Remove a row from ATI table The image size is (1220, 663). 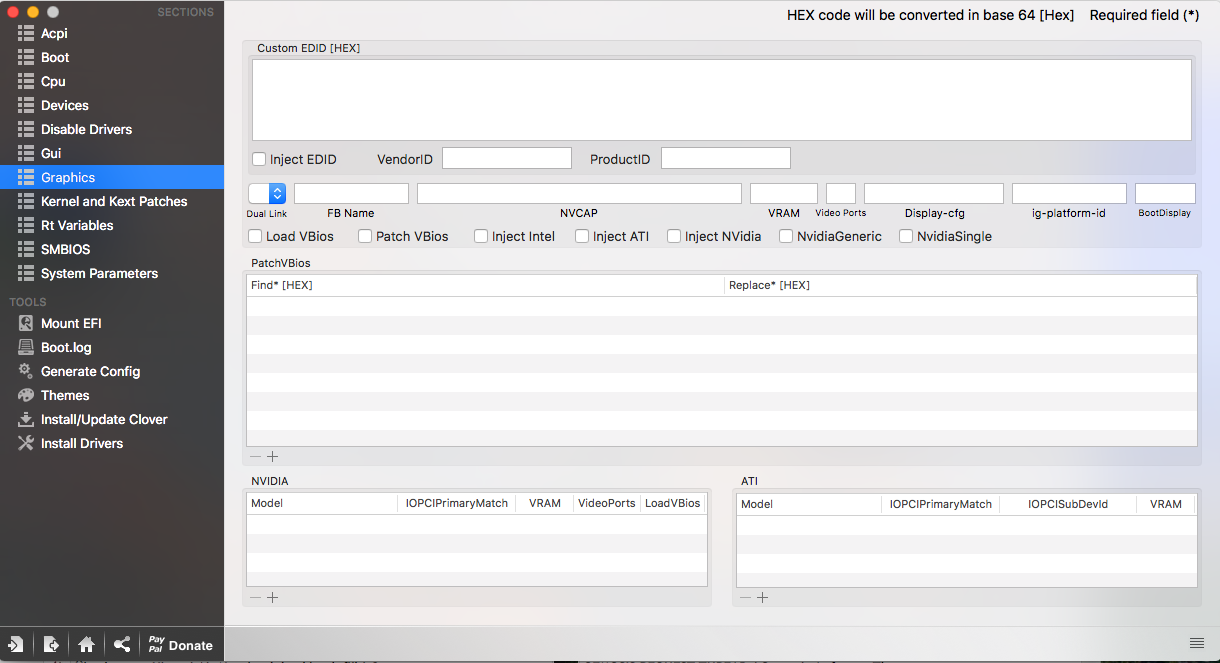[x=745, y=597]
